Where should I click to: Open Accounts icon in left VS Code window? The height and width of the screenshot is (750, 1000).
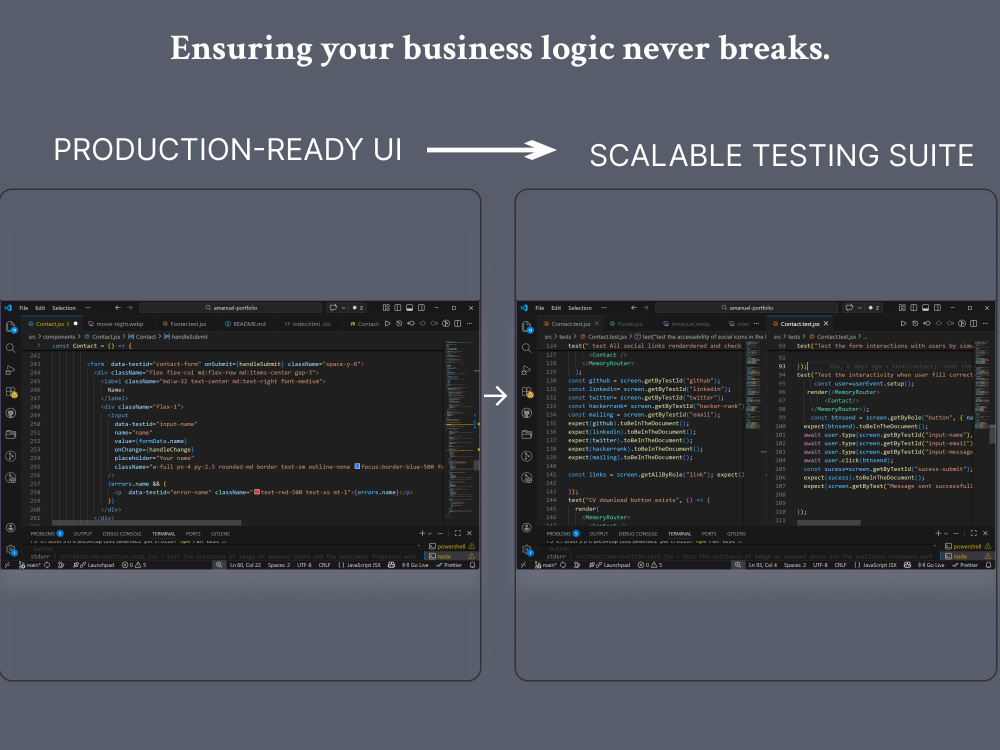(11, 528)
